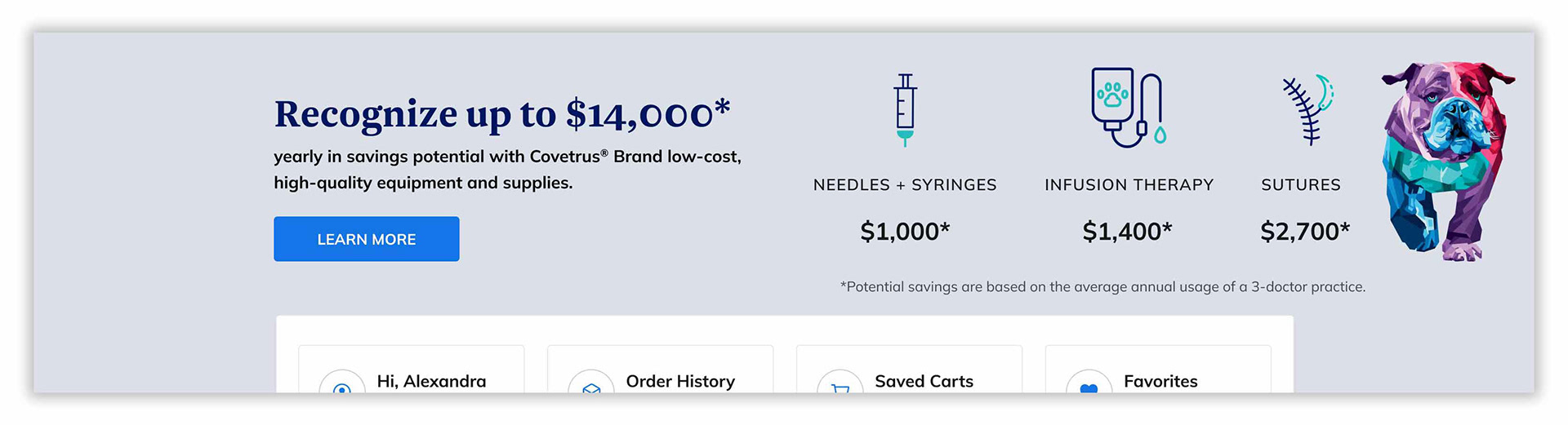Open the Hi, Alexandra account label
Viewport: 1568px width, 425px height.
431,381
